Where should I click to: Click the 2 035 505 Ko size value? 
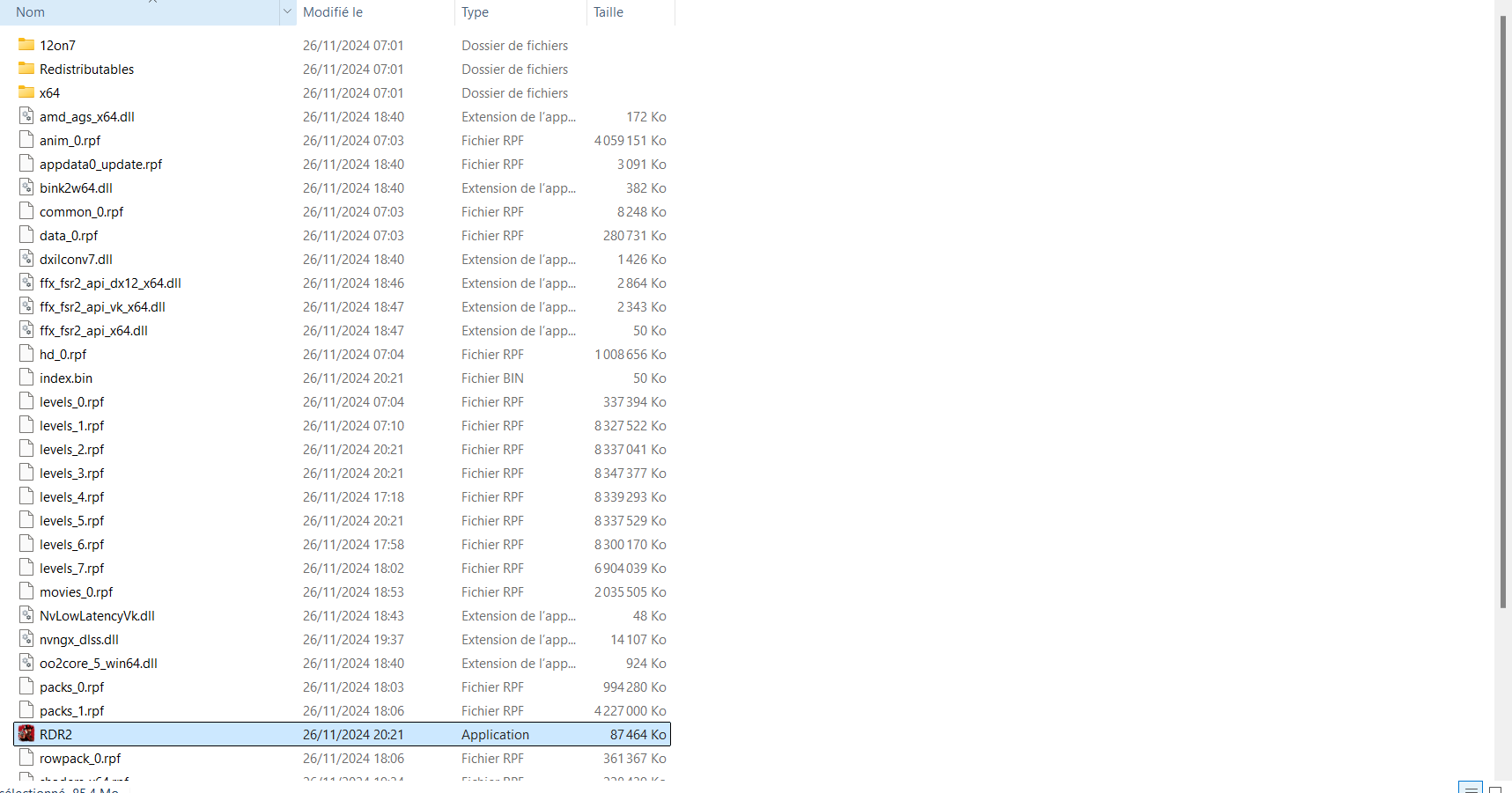pos(630,591)
